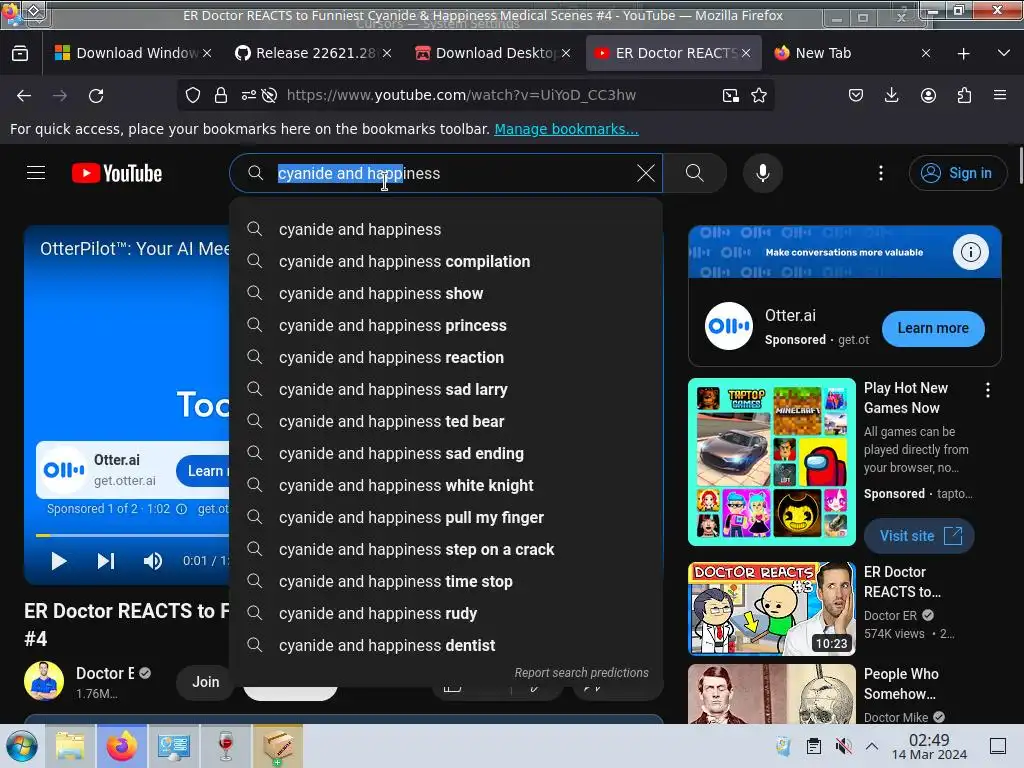Open ad info icon beside Sponsored 1 of 2
The height and width of the screenshot is (768, 1024).
[x=182, y=509]
